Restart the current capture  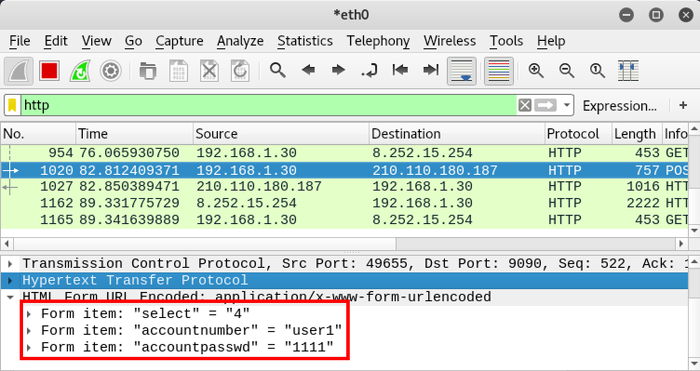coord(80,71)
